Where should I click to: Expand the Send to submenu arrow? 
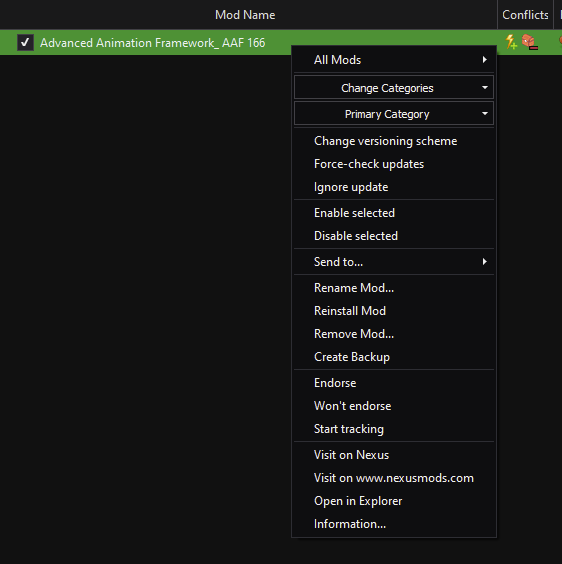click(485, 262)
